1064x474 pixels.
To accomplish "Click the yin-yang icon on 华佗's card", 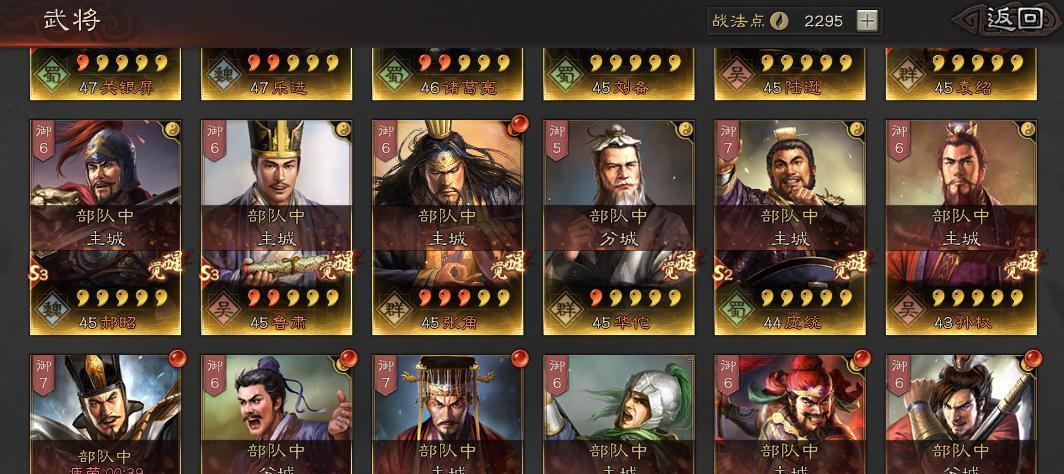I will click(685, 129).
